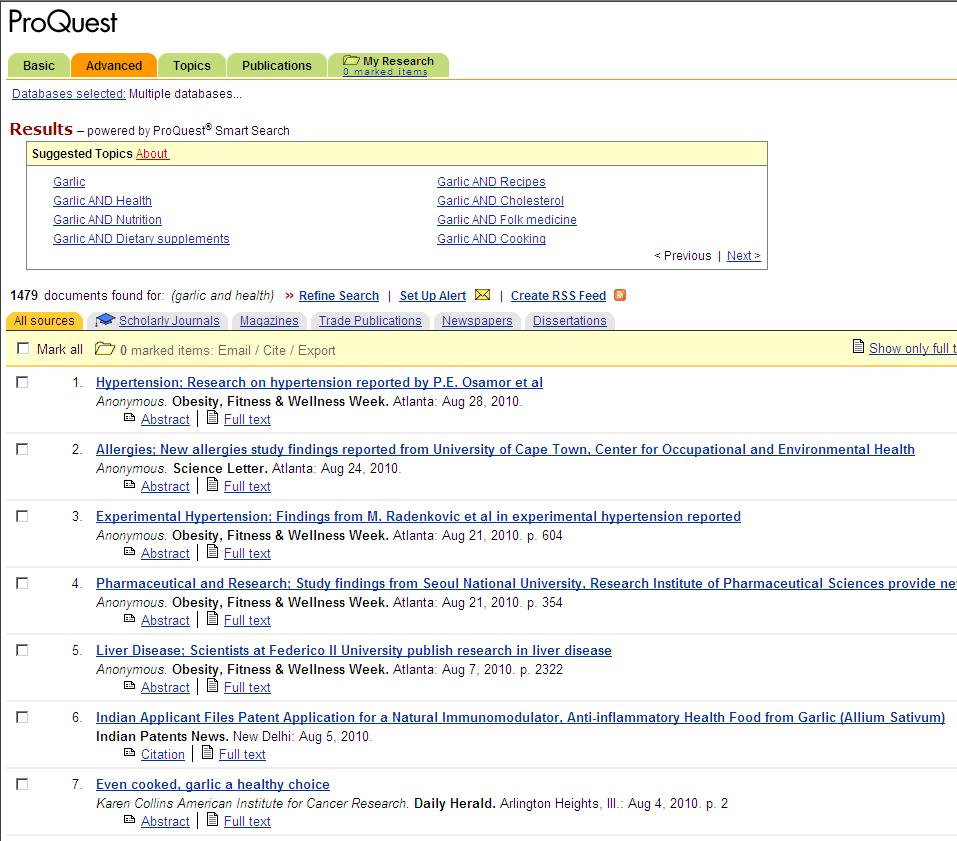The width and height of the screenshot is (957, 841).
Task: Mark result 7 Even cooked garlic checkbox
Action: 22,784
